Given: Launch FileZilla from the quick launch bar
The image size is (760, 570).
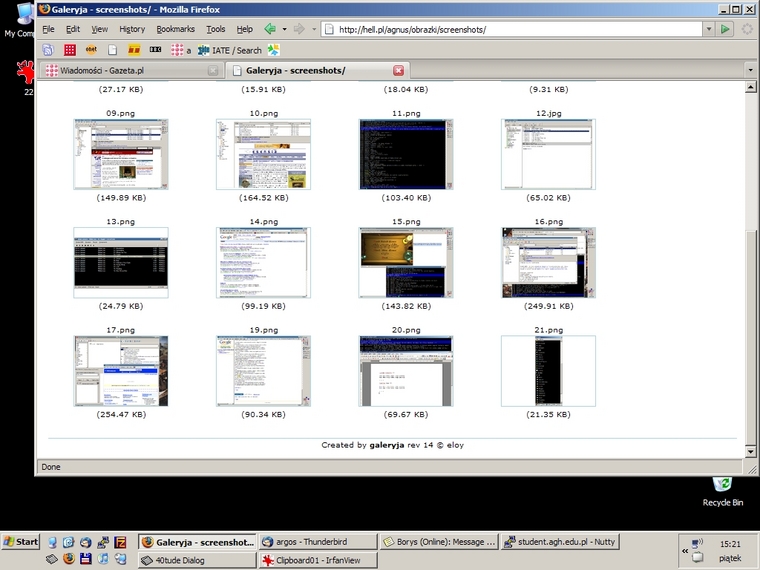Looking at the screenshot, I should tap(120, 542).
